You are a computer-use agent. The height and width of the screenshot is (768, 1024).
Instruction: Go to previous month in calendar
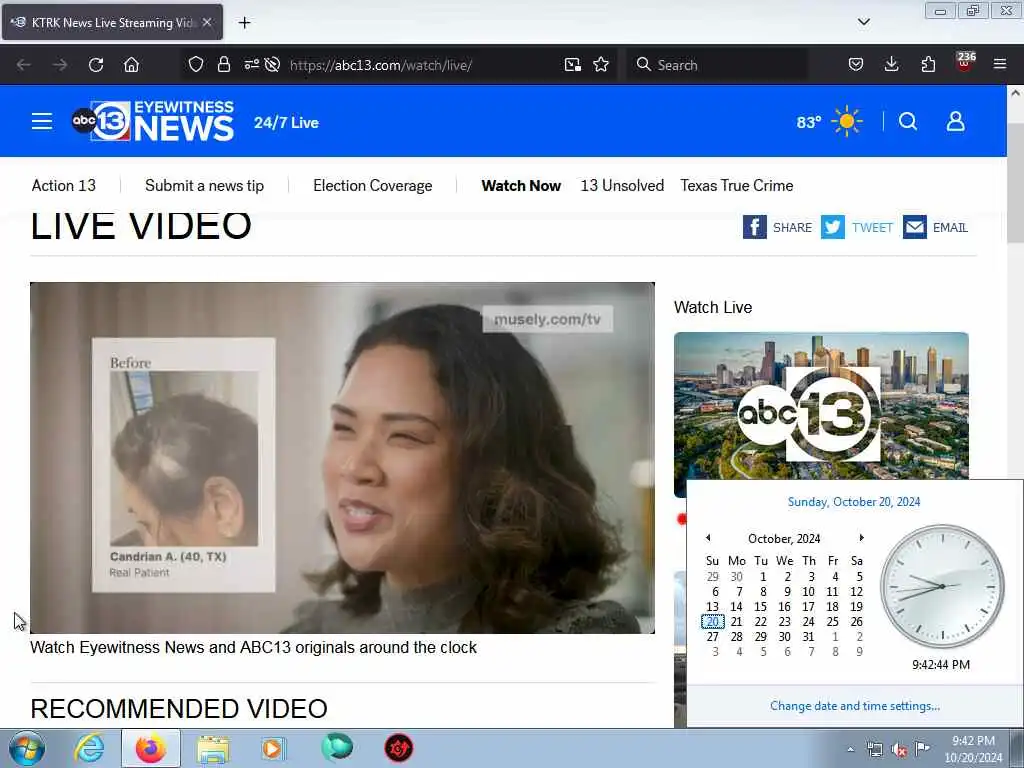[x=708, y=538]
